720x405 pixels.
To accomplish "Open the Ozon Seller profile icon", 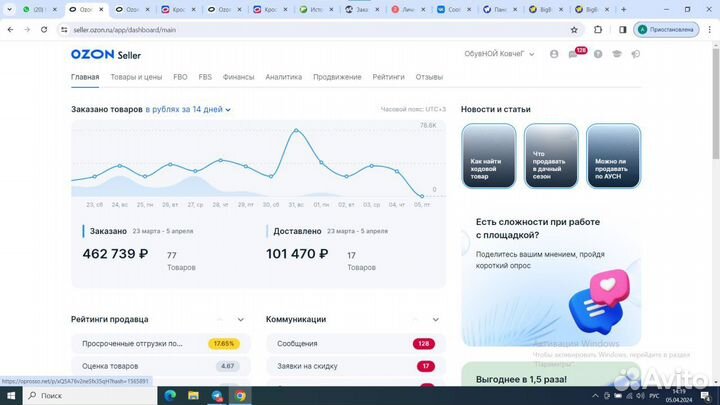I will pyautogui.click(x=554, y=54).
